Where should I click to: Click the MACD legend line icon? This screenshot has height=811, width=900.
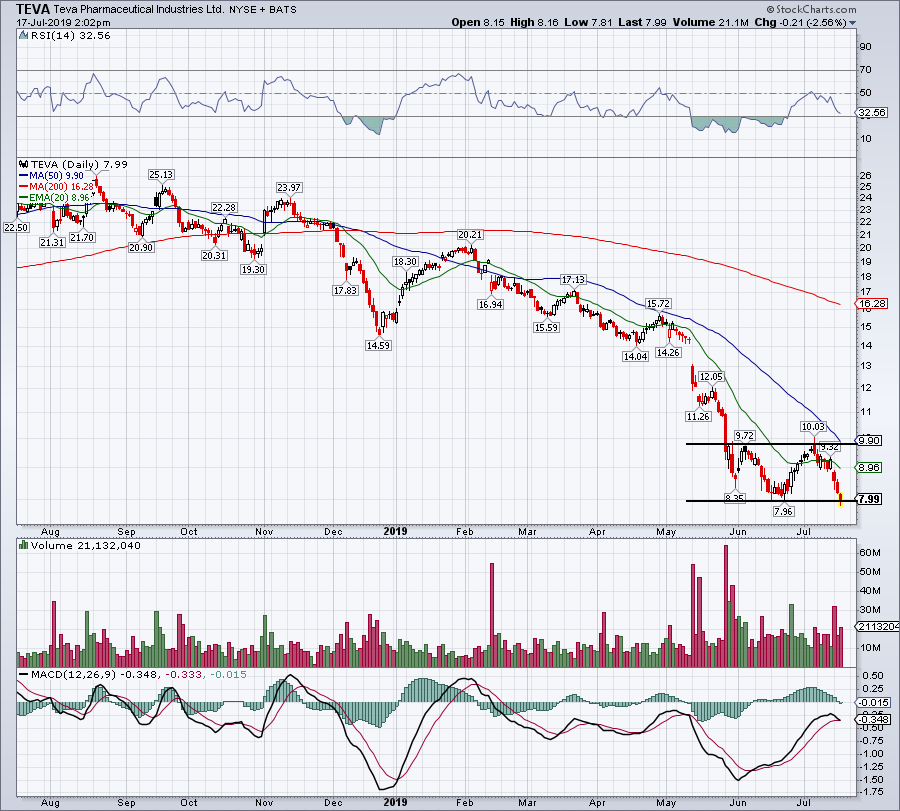point(23,674)
